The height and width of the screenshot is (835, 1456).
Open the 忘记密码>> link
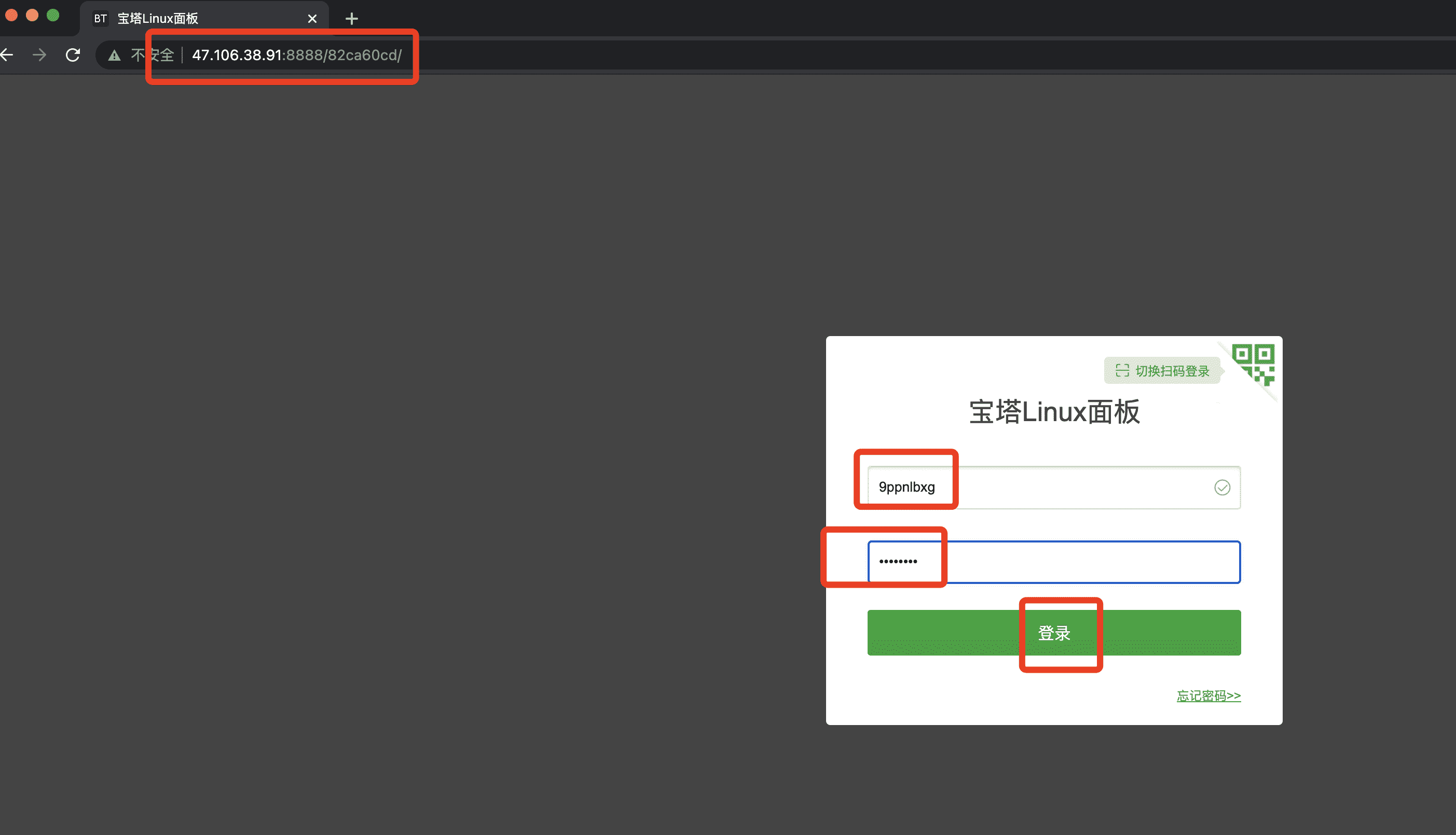tap(1208, 695)
